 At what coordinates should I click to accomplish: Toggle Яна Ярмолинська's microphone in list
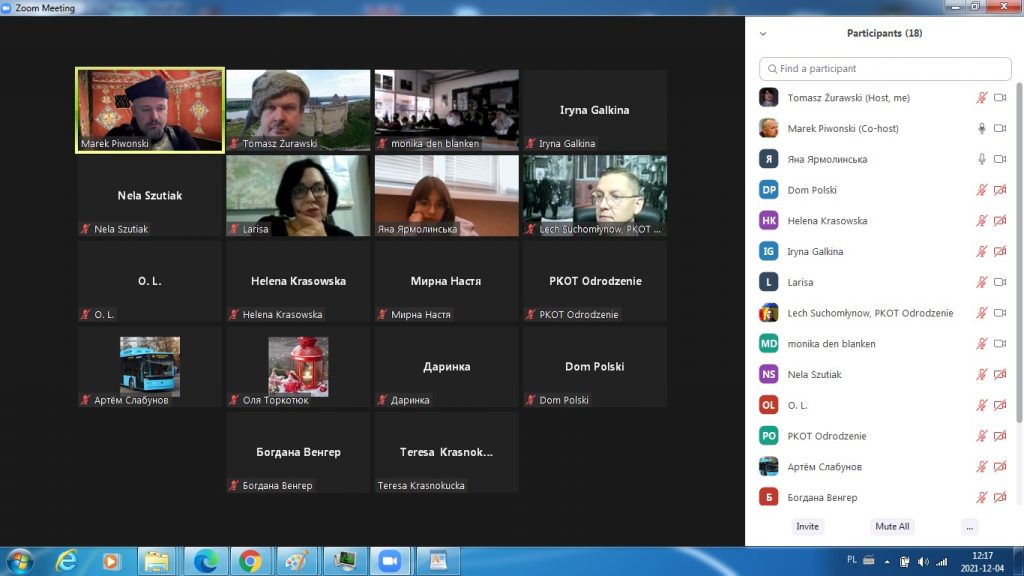pos(982,159)
